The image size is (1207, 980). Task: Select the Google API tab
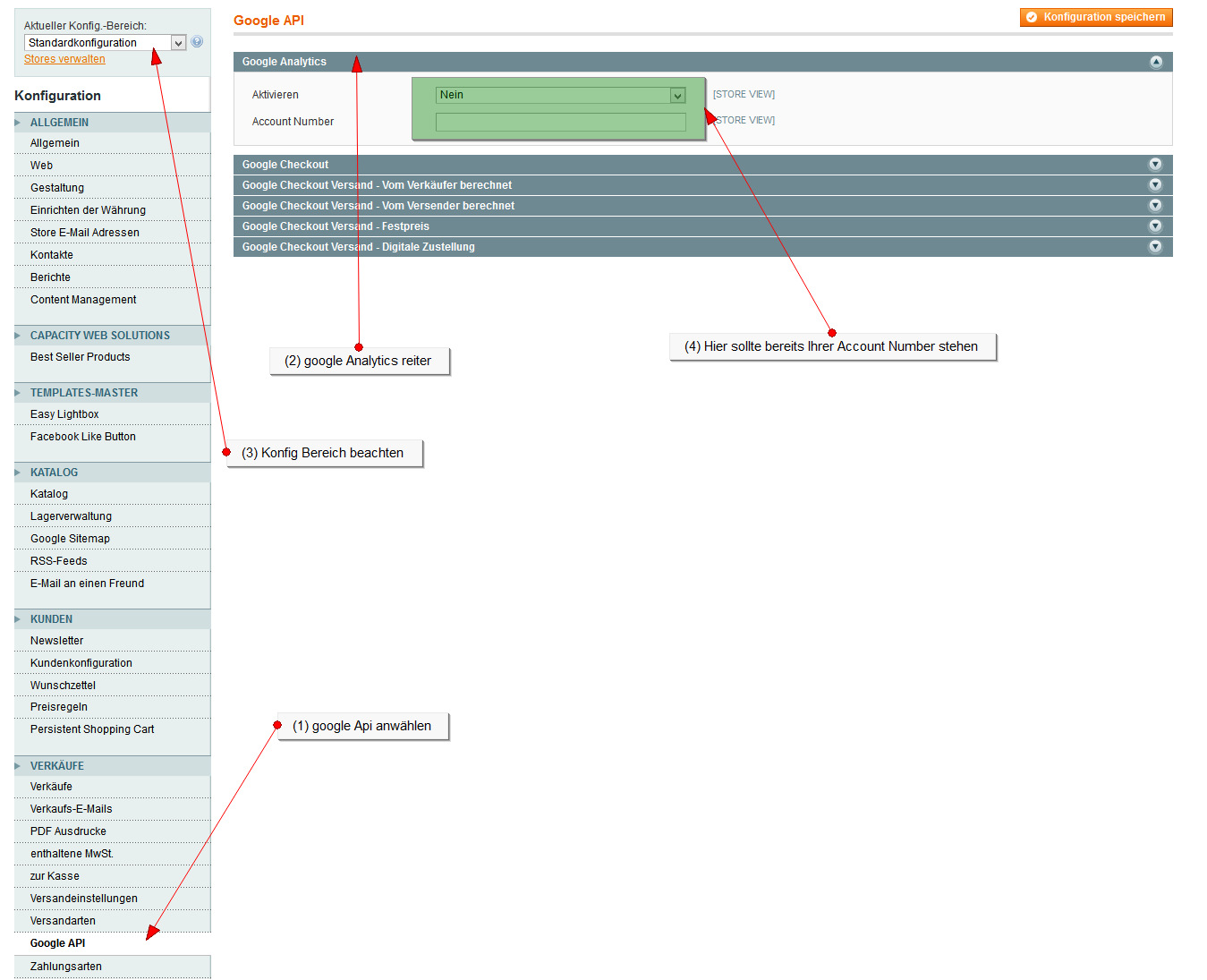click(112, 943)
